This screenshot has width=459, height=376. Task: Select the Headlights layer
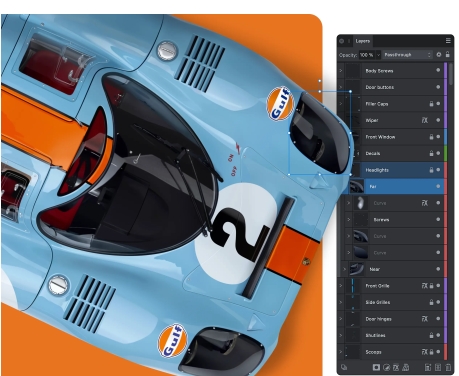391,170
